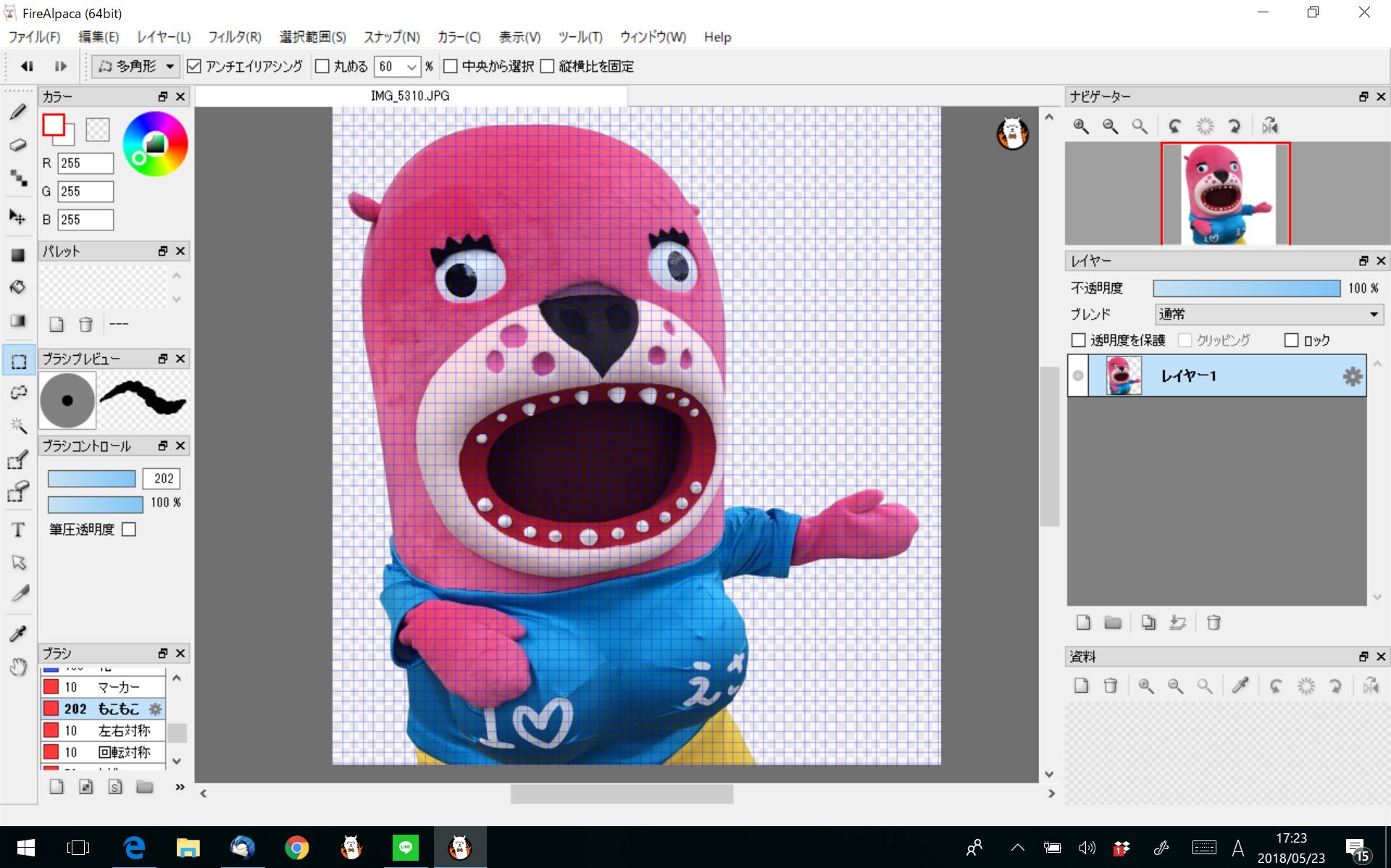Choose the Lasso selection tool

[x=18, y=393]
